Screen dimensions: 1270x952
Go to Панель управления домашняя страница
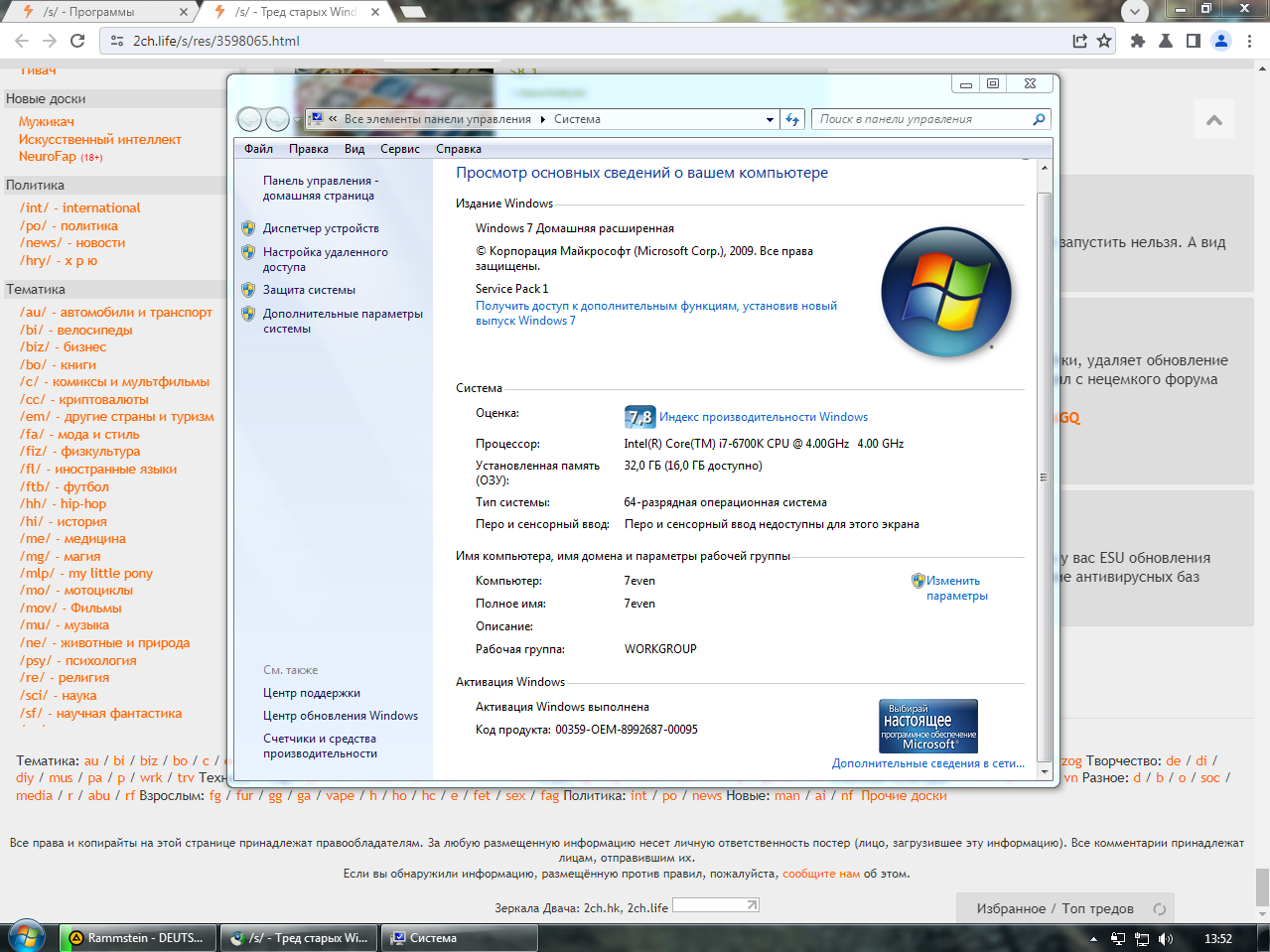click(x=321, y=188)
